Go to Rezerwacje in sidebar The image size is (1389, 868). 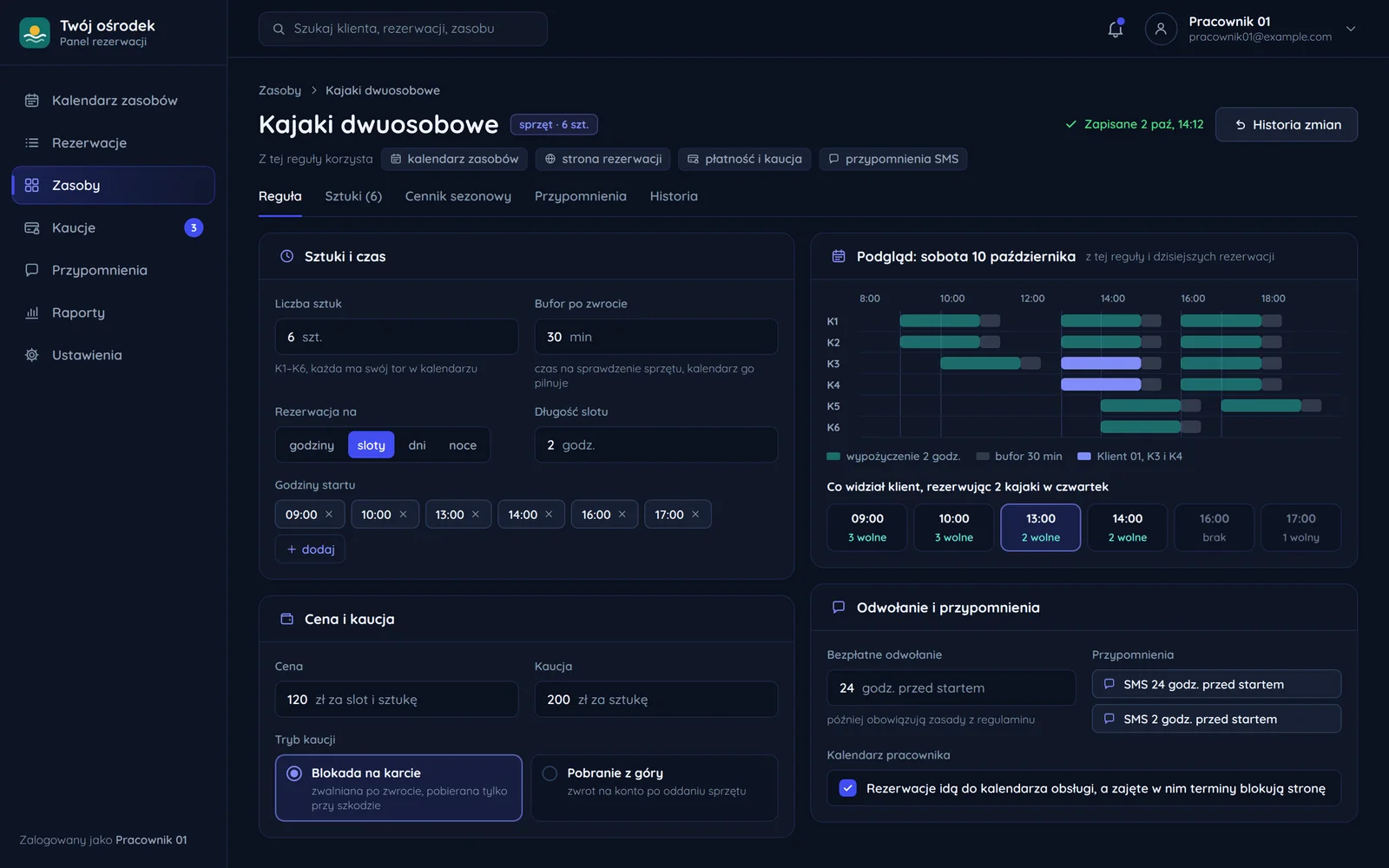113,143
